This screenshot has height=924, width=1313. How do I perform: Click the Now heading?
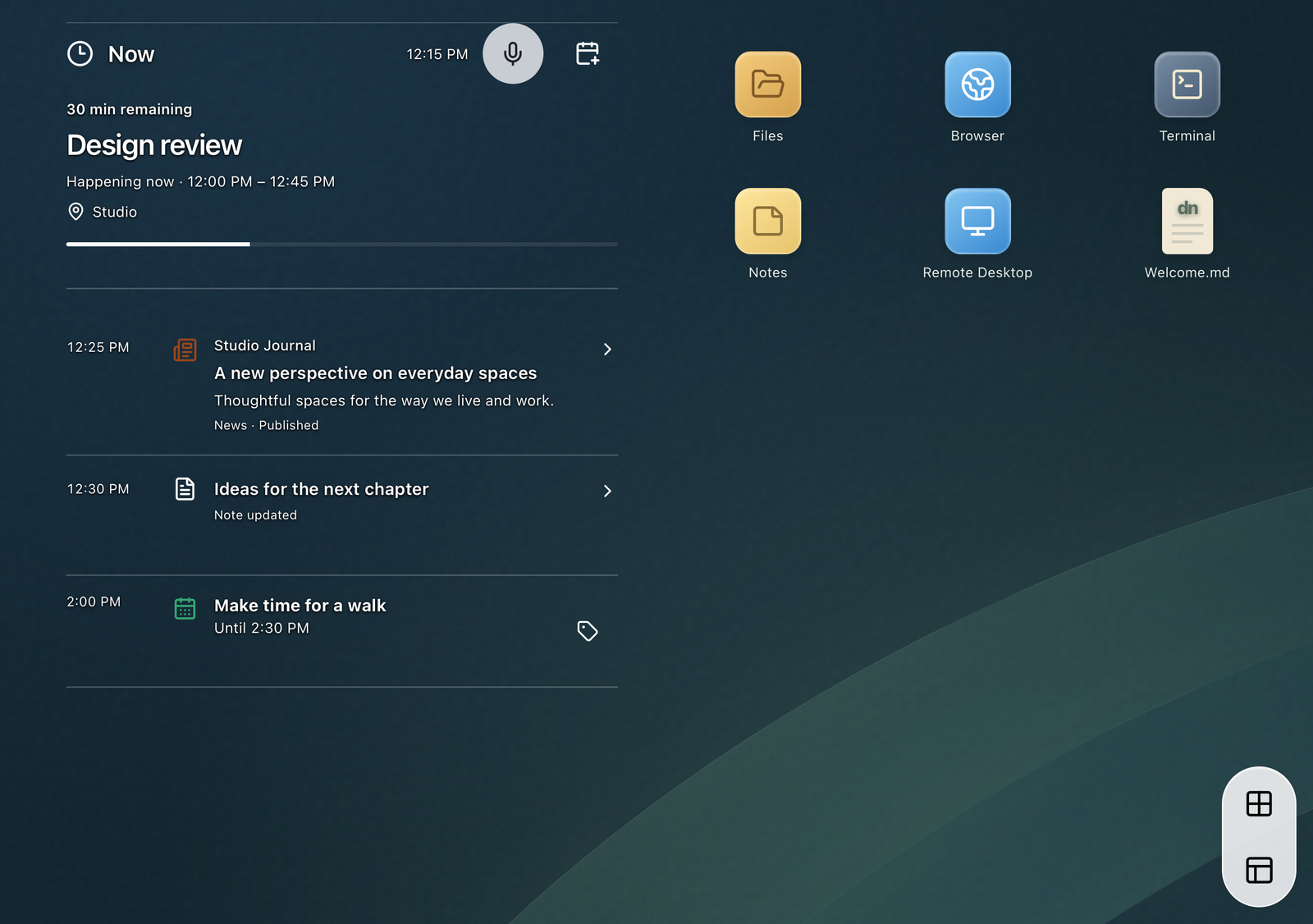(131, 54)
